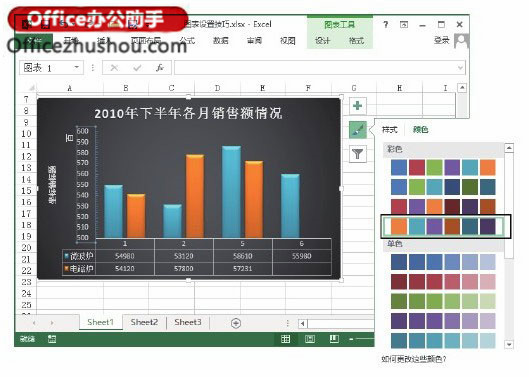Go to previous sheet with left arrow
529x377 pixels.
[x=34, y=323]
